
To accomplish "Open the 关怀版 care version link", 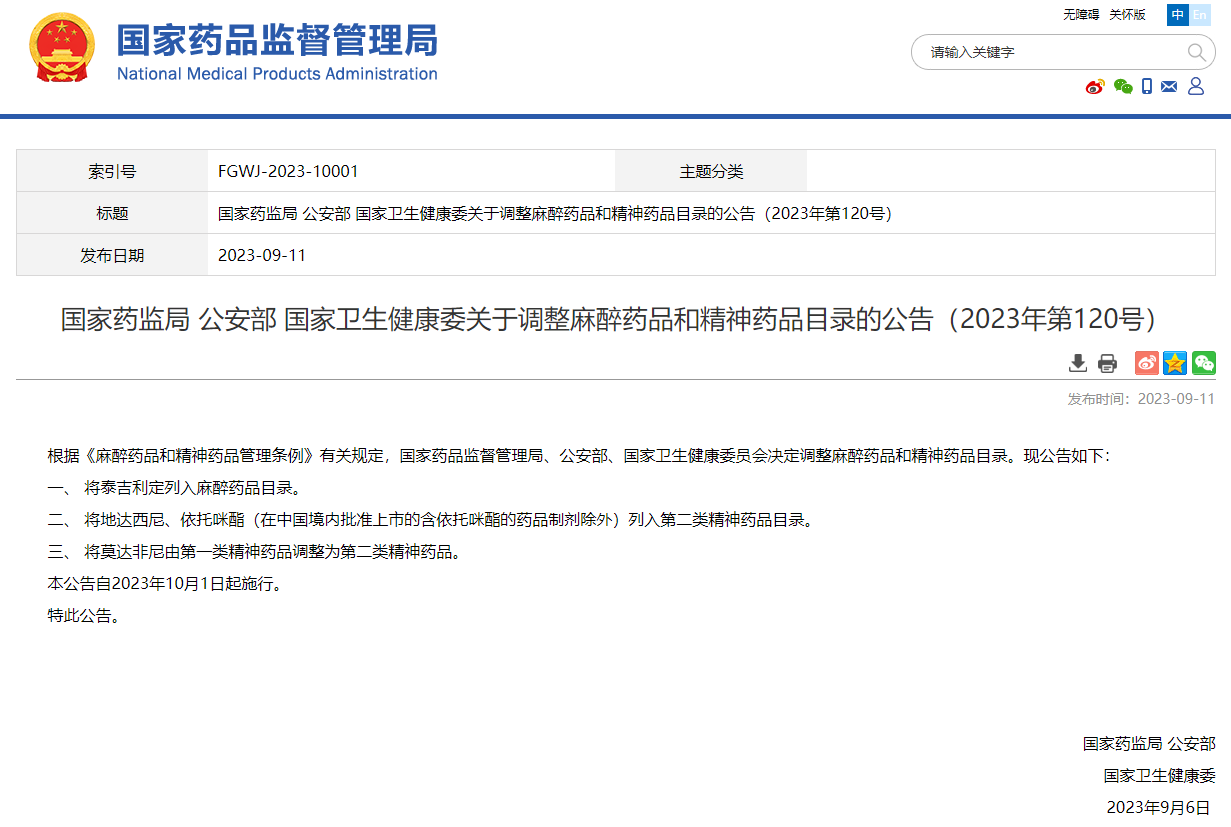I will tap(1127, 15).
